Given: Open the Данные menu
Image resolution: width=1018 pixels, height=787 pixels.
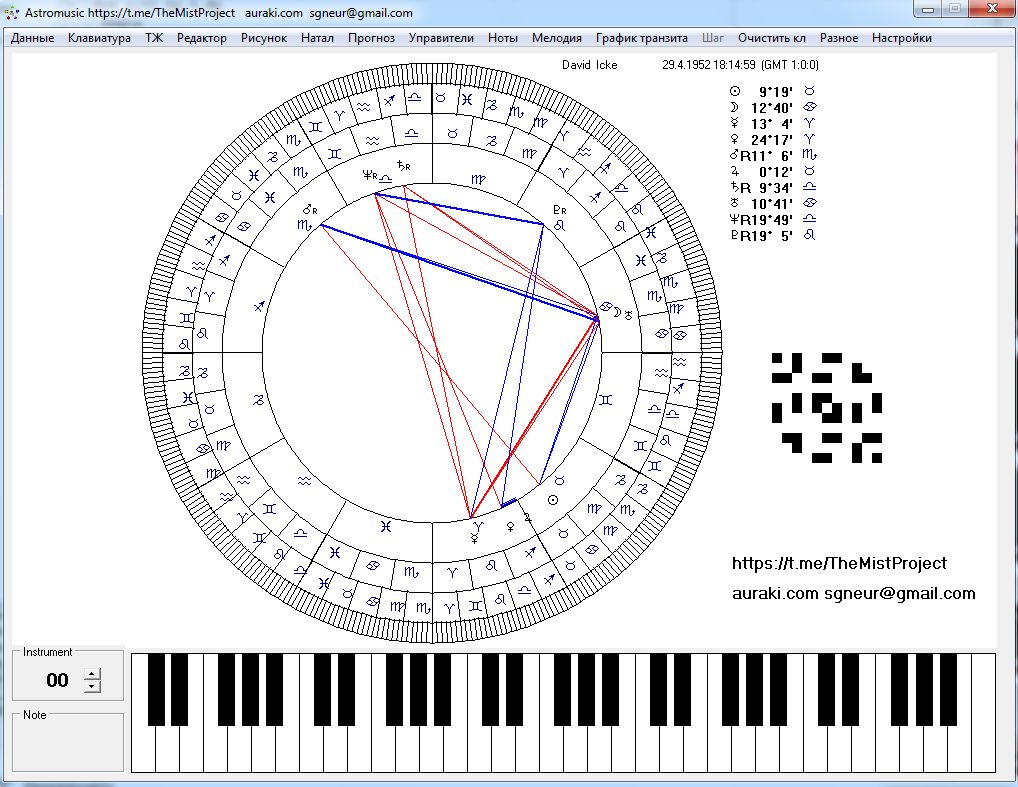Looking at the screenshot, I should (33, 38).
